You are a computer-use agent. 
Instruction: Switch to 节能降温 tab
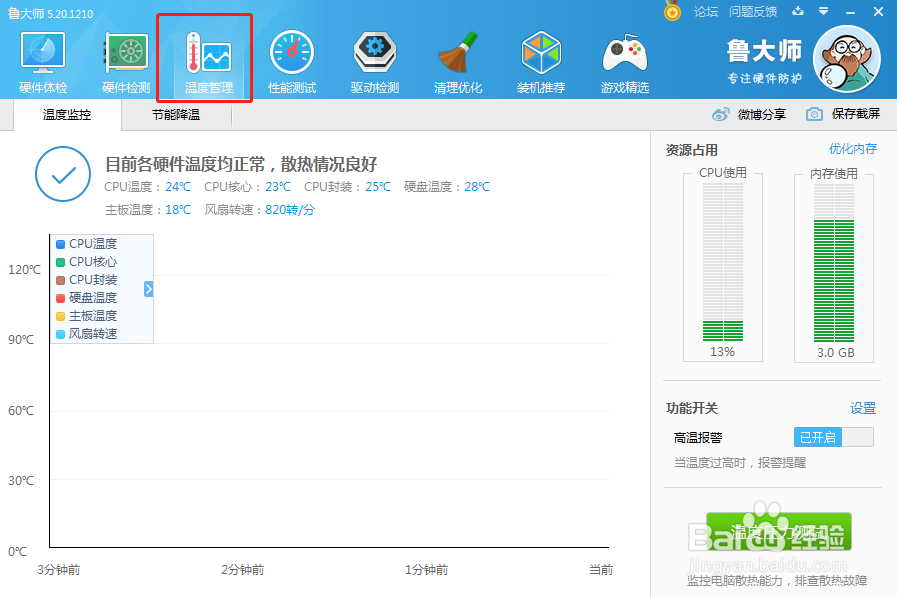pyautogui.click(x=176, y=115)
